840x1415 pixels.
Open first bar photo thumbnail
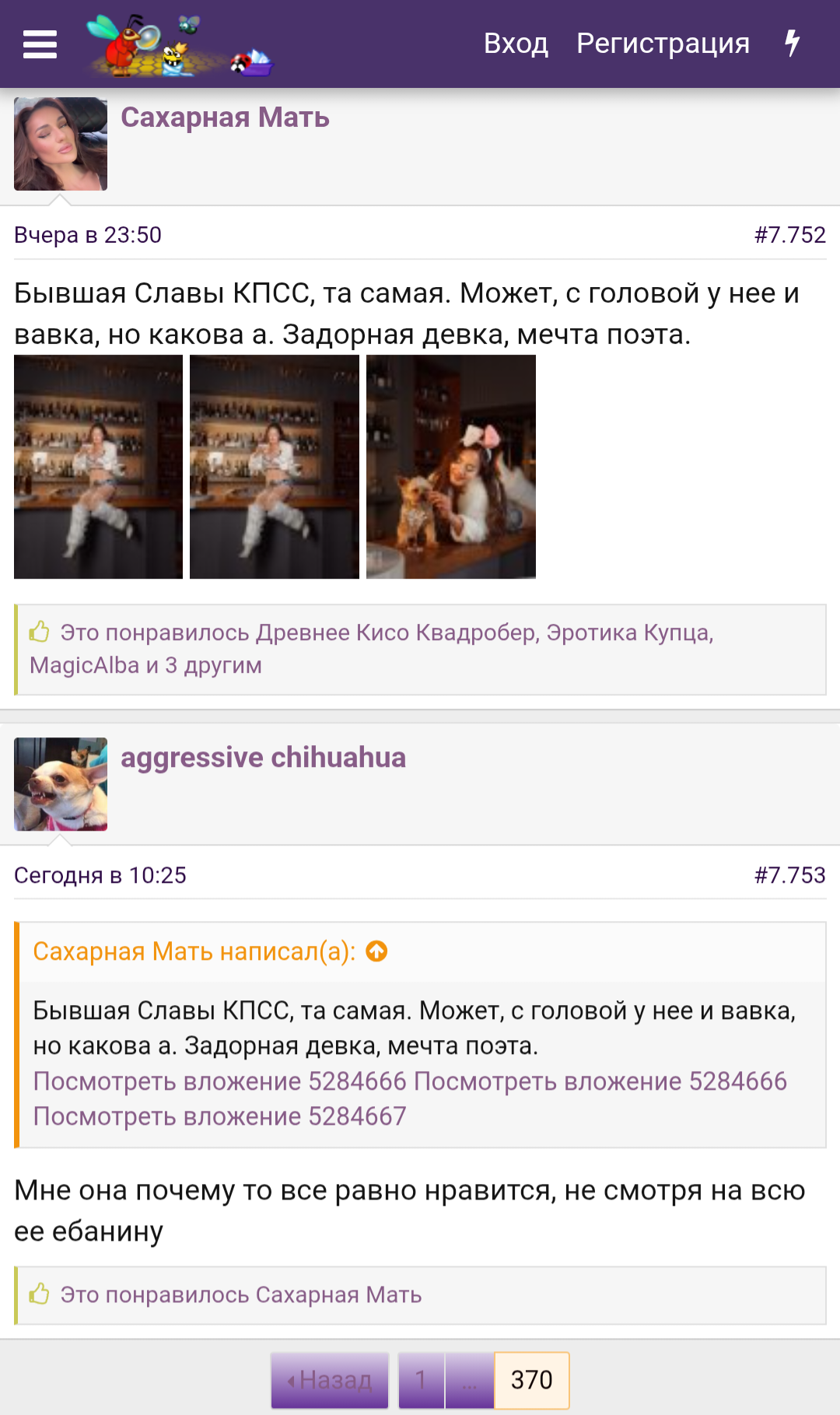click(98, 467)
